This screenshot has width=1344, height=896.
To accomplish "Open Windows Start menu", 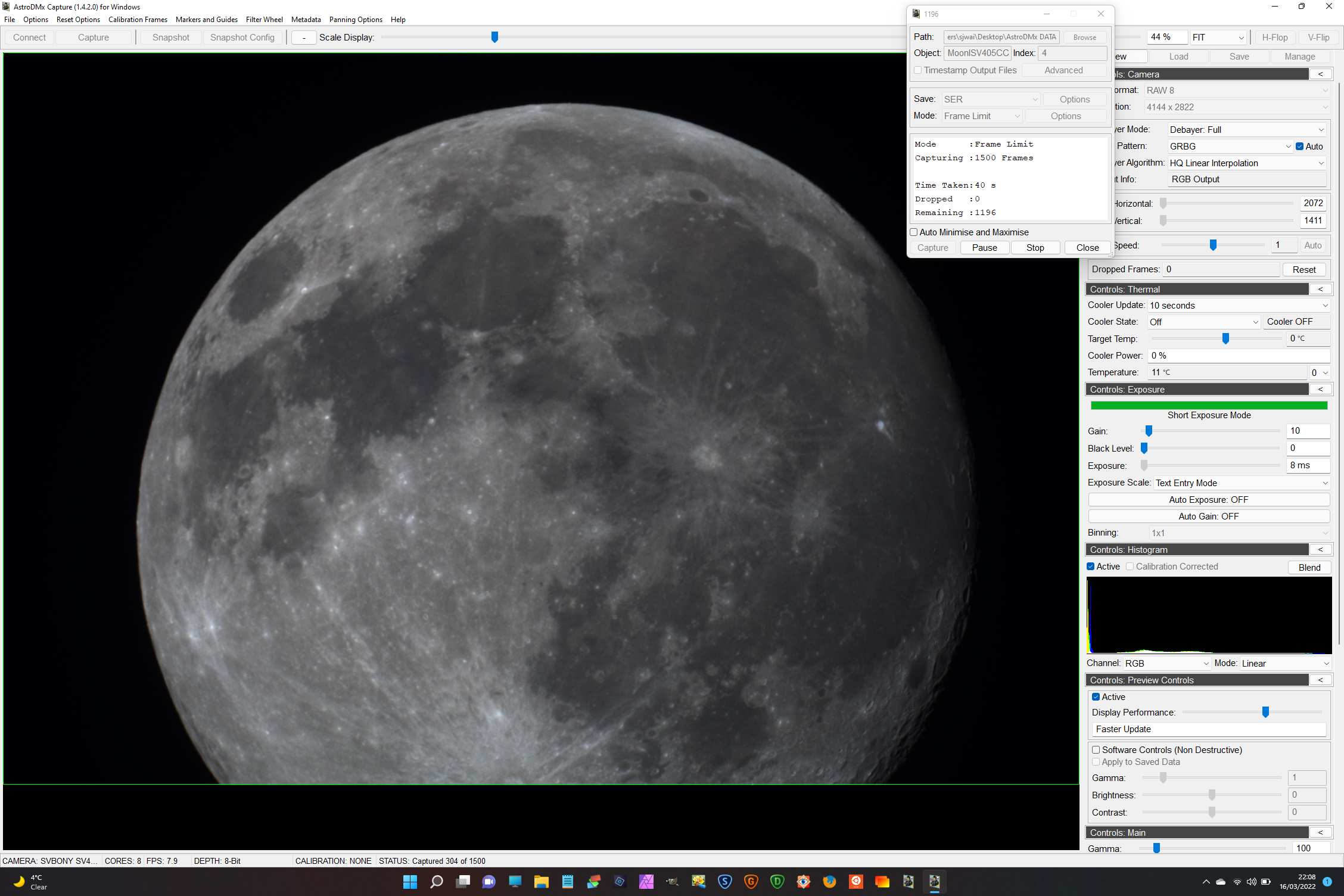I will click(x=410, y=882).
